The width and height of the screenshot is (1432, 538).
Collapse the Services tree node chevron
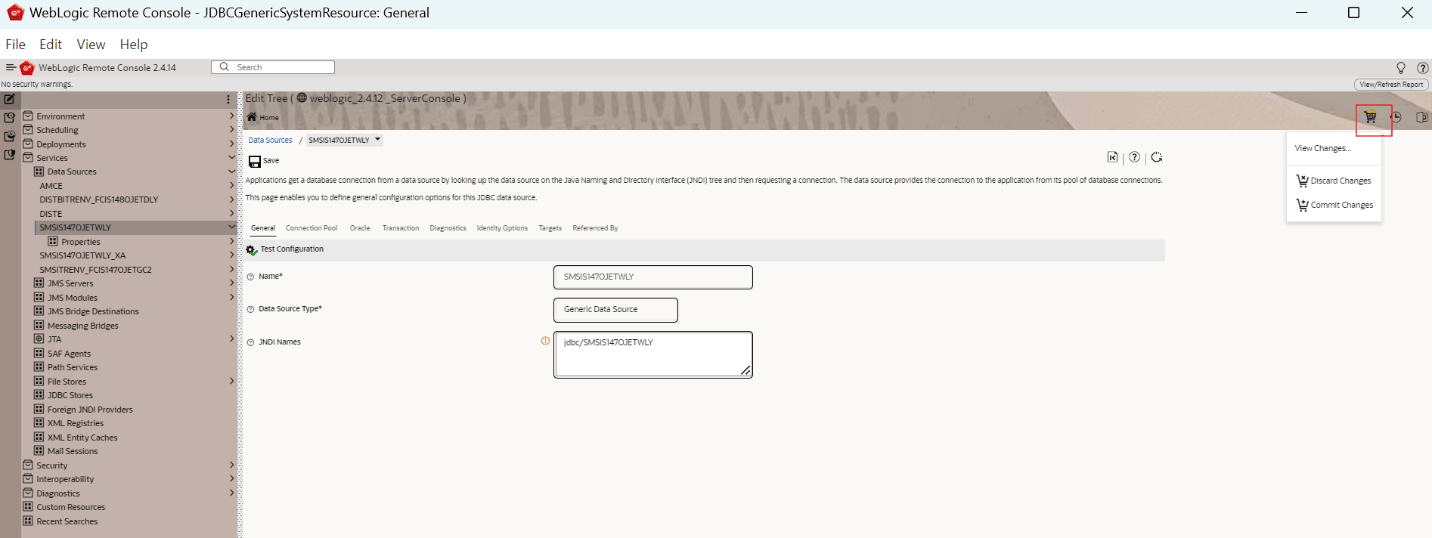[232, 158]
